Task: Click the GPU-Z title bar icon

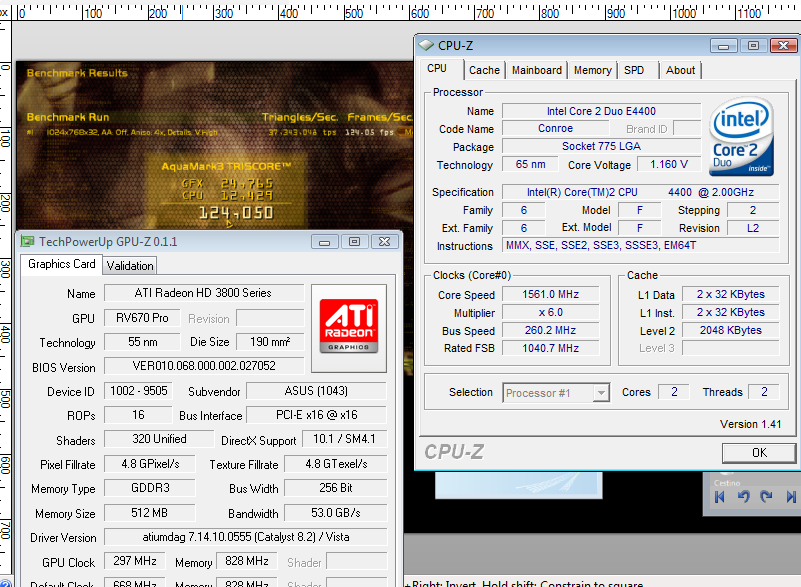Action: tap(27, 242)
